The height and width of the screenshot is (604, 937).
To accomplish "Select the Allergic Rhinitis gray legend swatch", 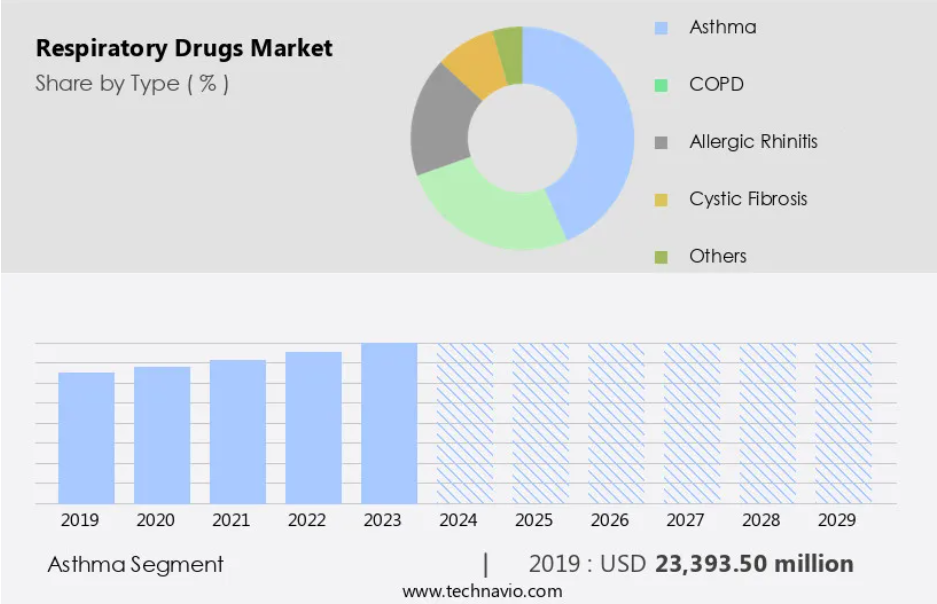I will coord(661,142).
